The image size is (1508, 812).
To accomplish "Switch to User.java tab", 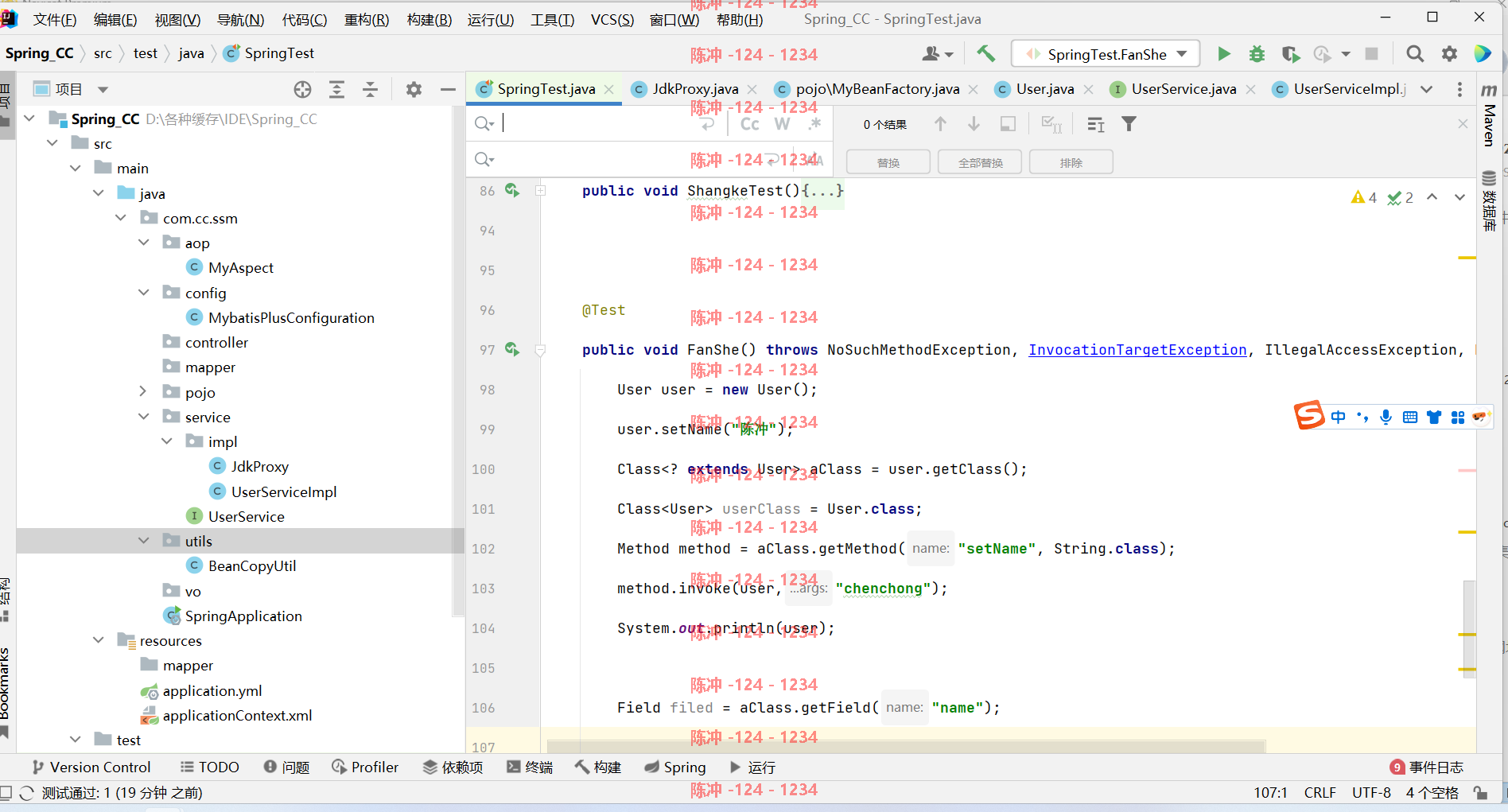I will (x=1044, y=89).
